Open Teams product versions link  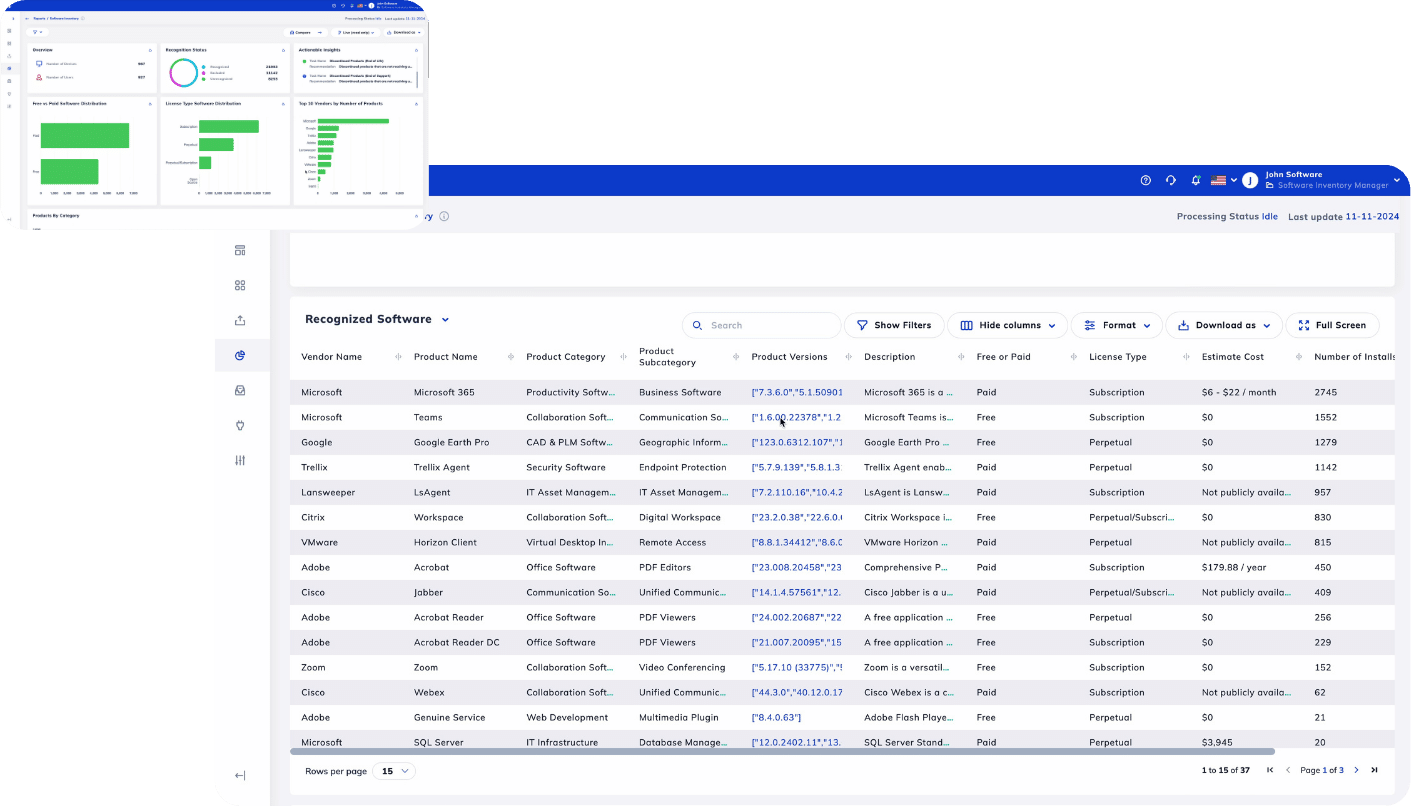point(797,417)
